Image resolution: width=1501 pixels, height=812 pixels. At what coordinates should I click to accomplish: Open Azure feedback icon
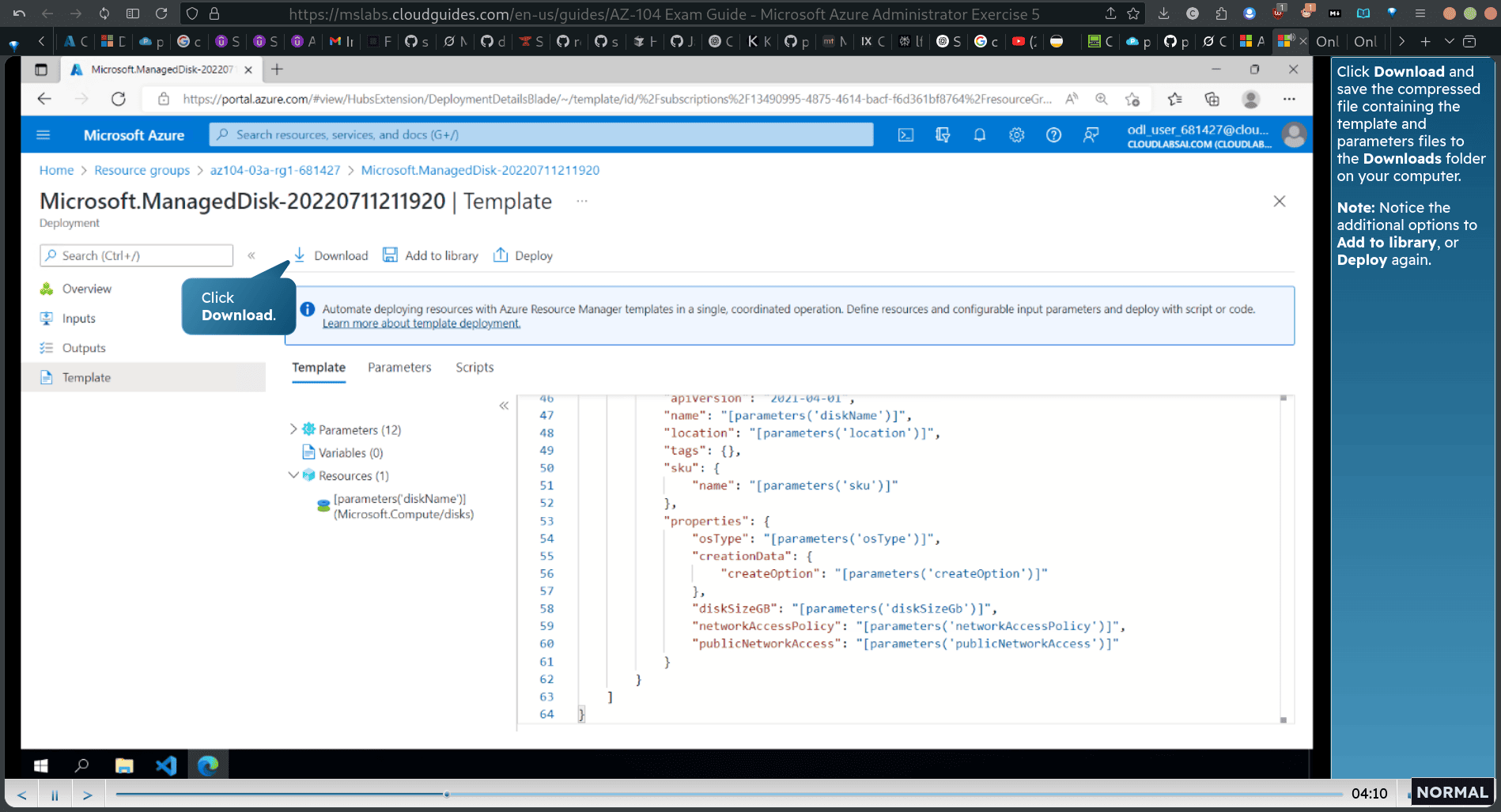1091,135
